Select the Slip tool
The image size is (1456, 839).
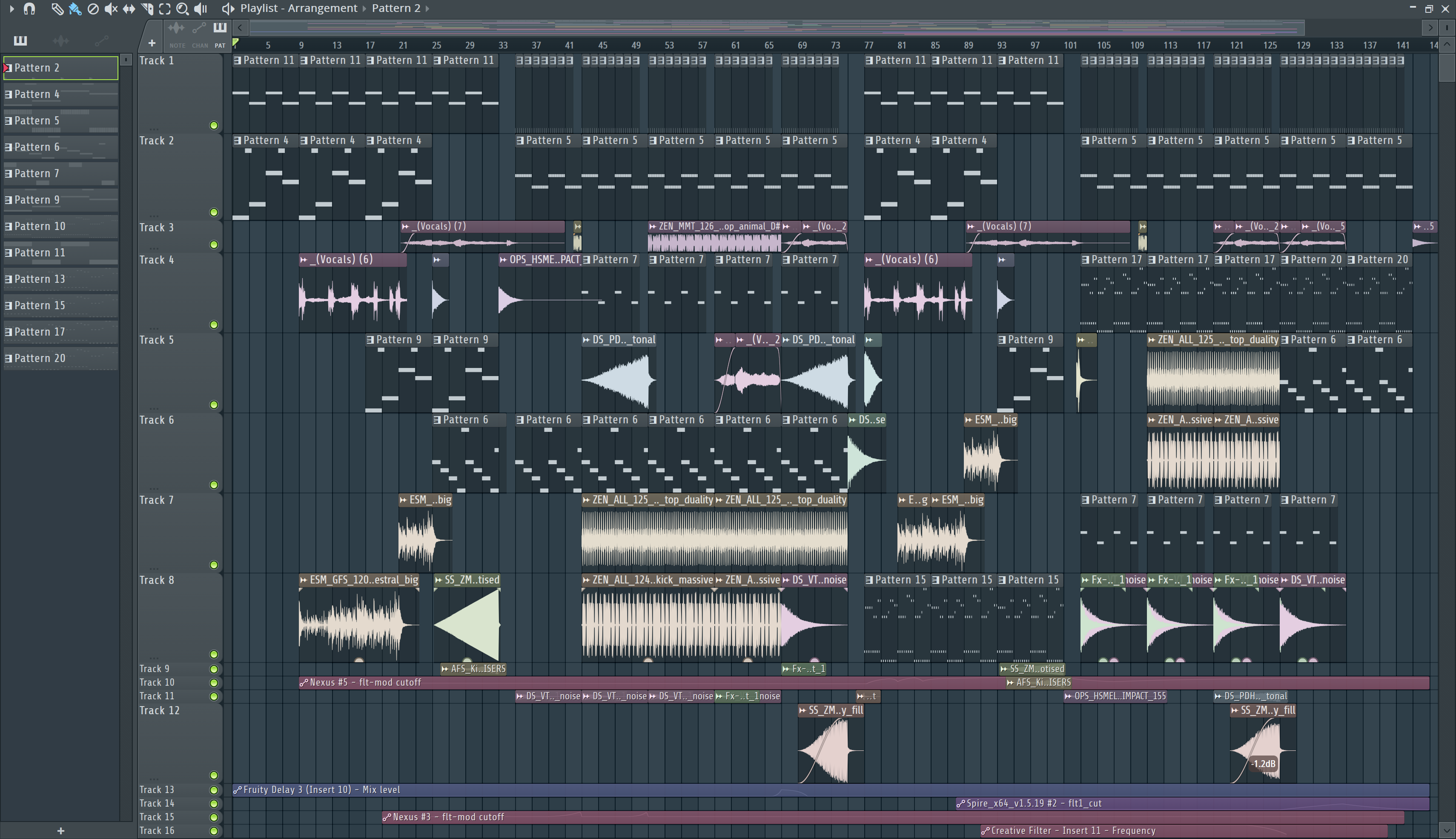point(129,9)
